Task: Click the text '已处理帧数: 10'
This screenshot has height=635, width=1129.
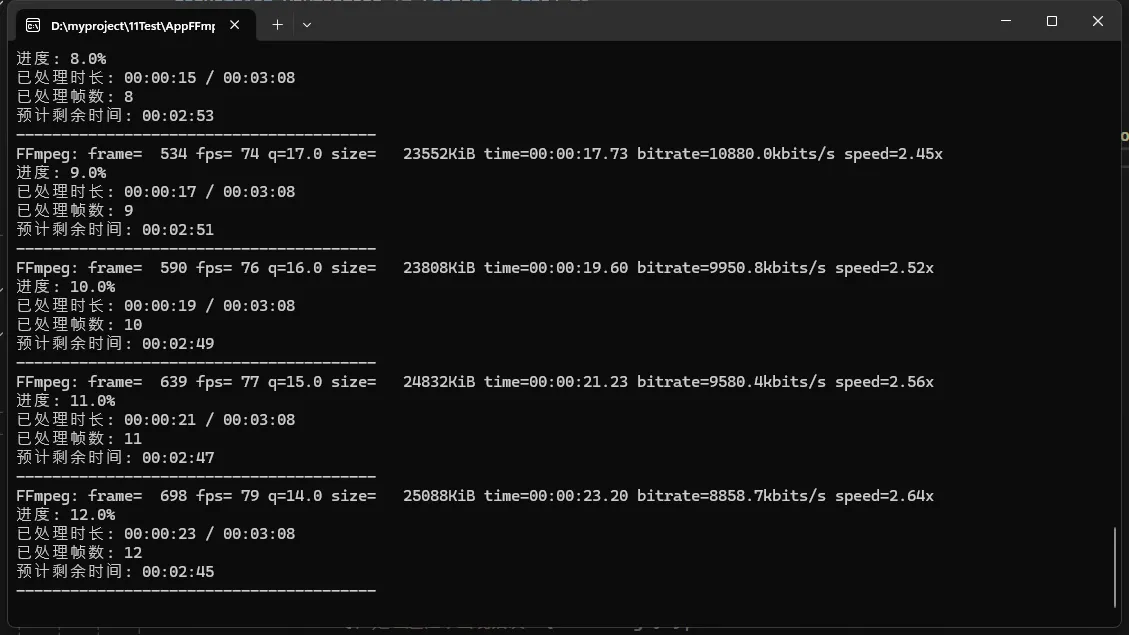Action: pos(79,325)
